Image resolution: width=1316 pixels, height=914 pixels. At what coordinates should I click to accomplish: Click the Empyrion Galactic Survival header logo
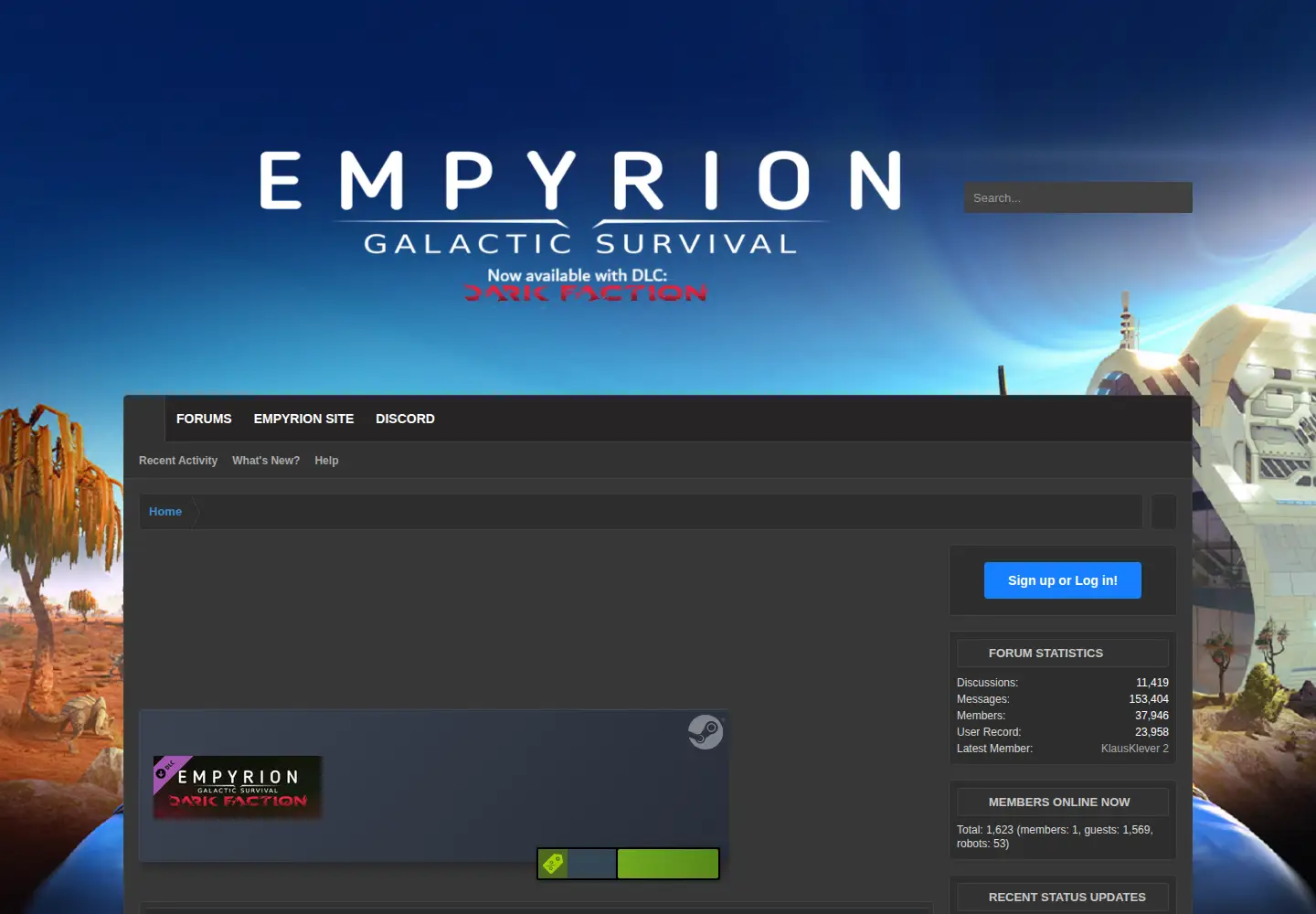(x=581, y=226)
